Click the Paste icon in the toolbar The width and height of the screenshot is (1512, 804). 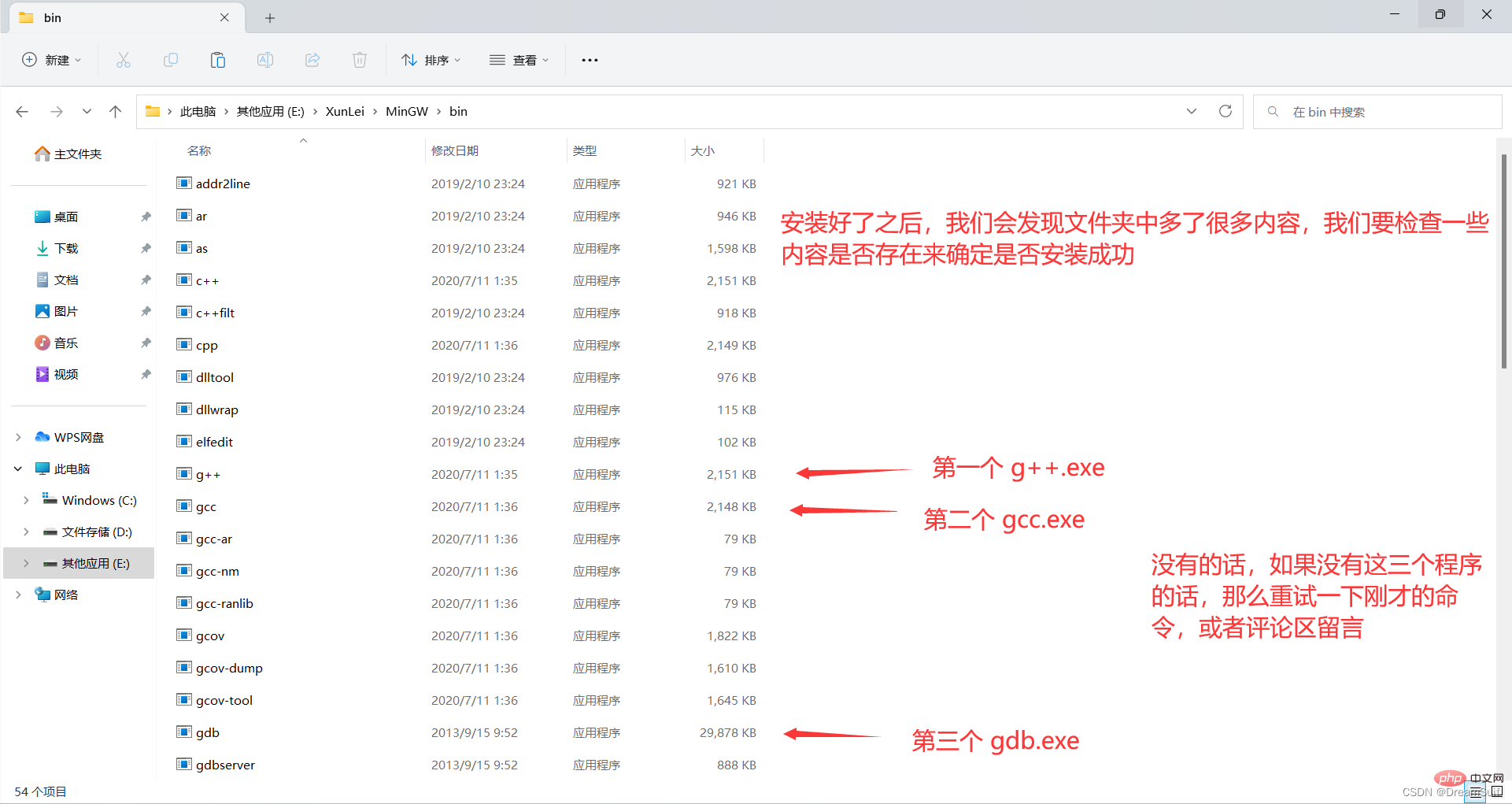[218, 59]
